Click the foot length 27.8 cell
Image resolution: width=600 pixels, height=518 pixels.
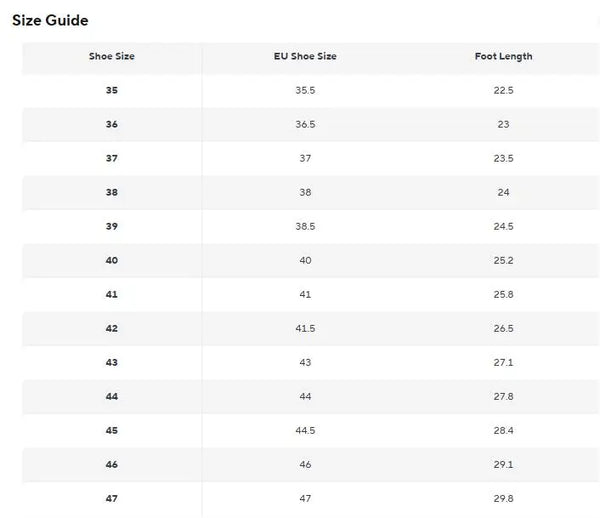click(503, 396)
